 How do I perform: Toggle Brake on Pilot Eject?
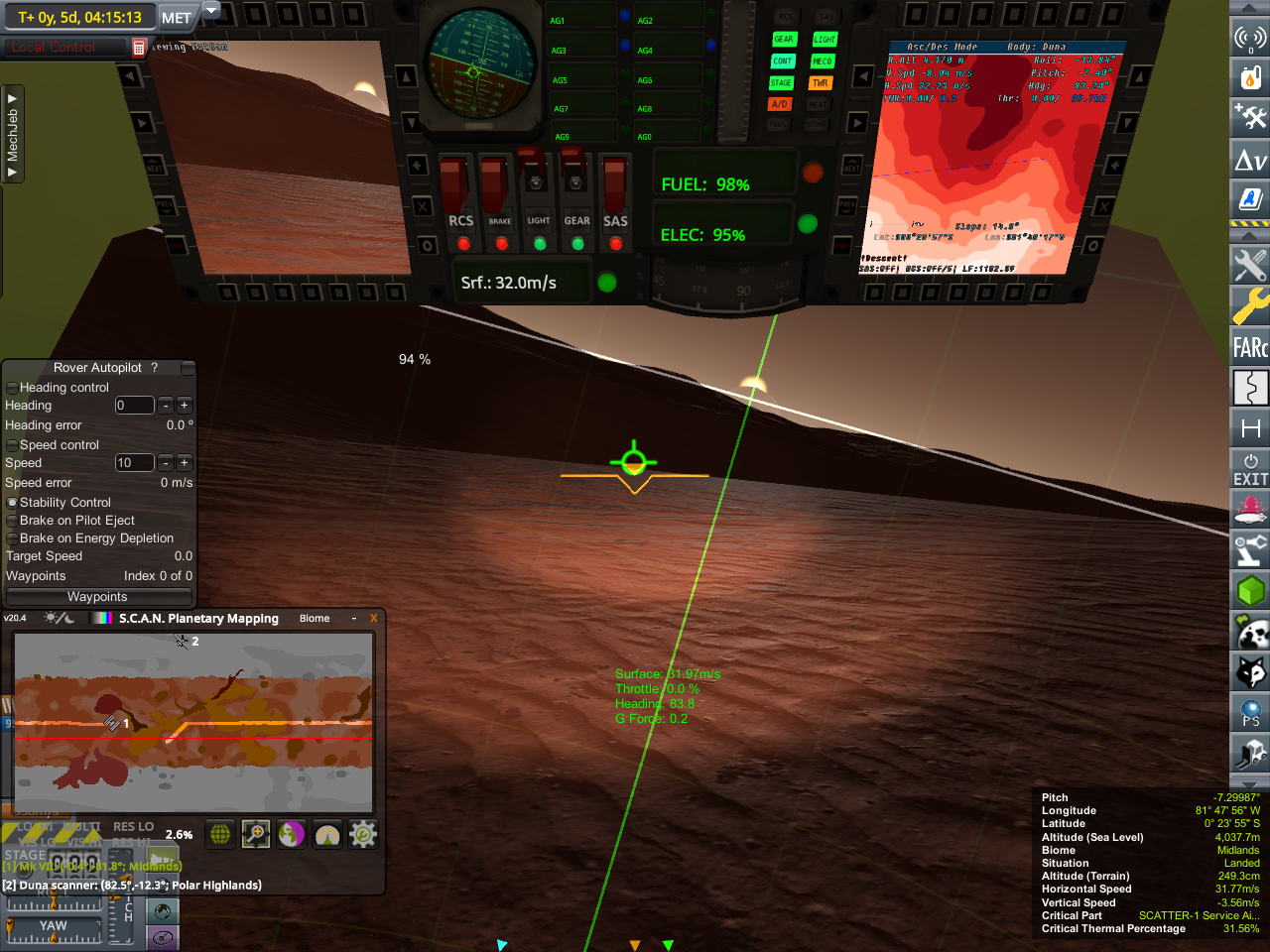(12, 521)
